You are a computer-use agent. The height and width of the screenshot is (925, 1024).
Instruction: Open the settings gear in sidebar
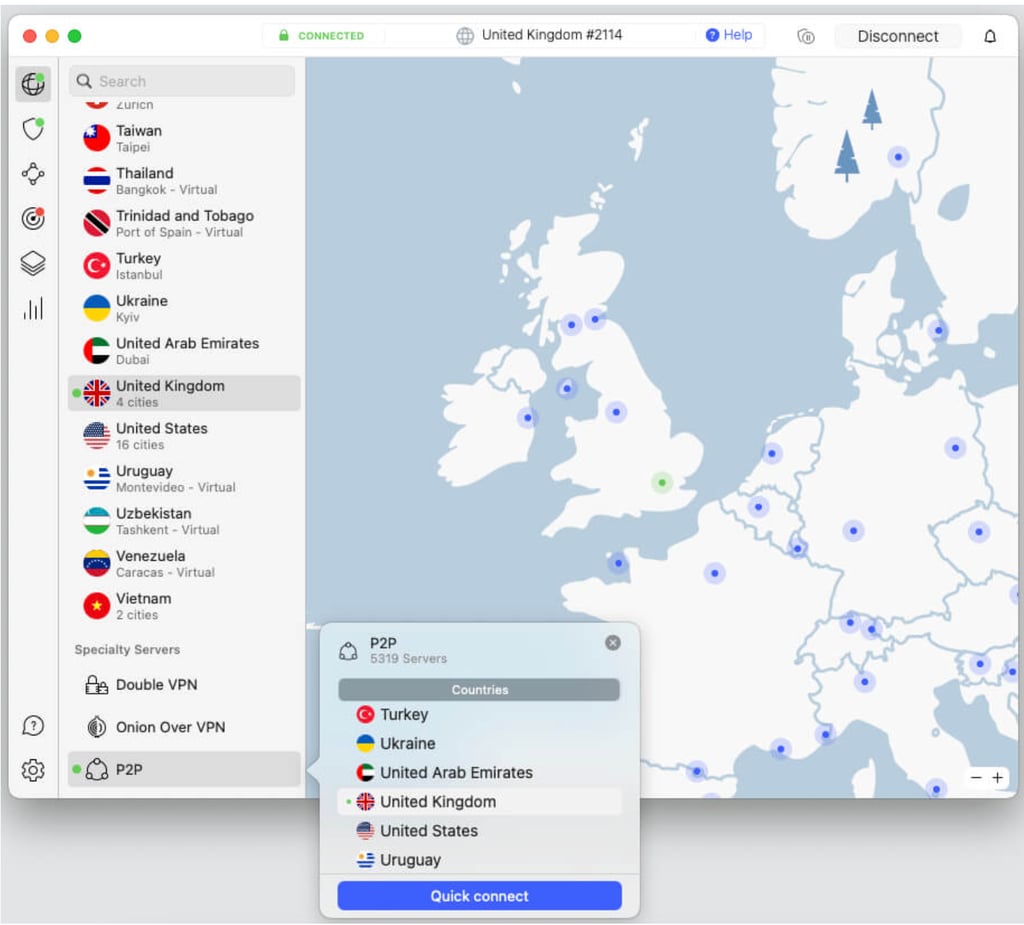33,770
